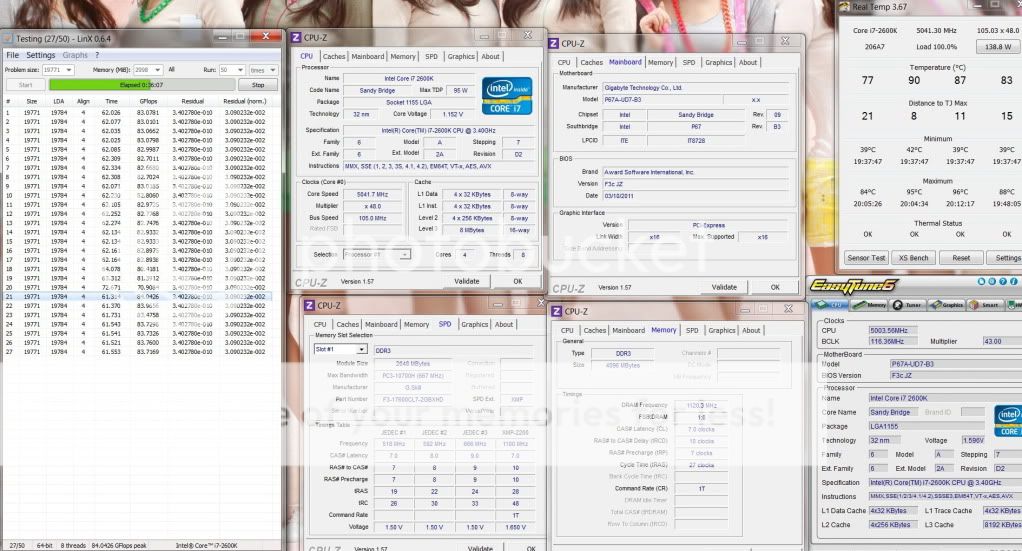Open the Memory (MiB) dropdown in LinX
This screenshot has width=1022, height=551.
pos(156,70)
